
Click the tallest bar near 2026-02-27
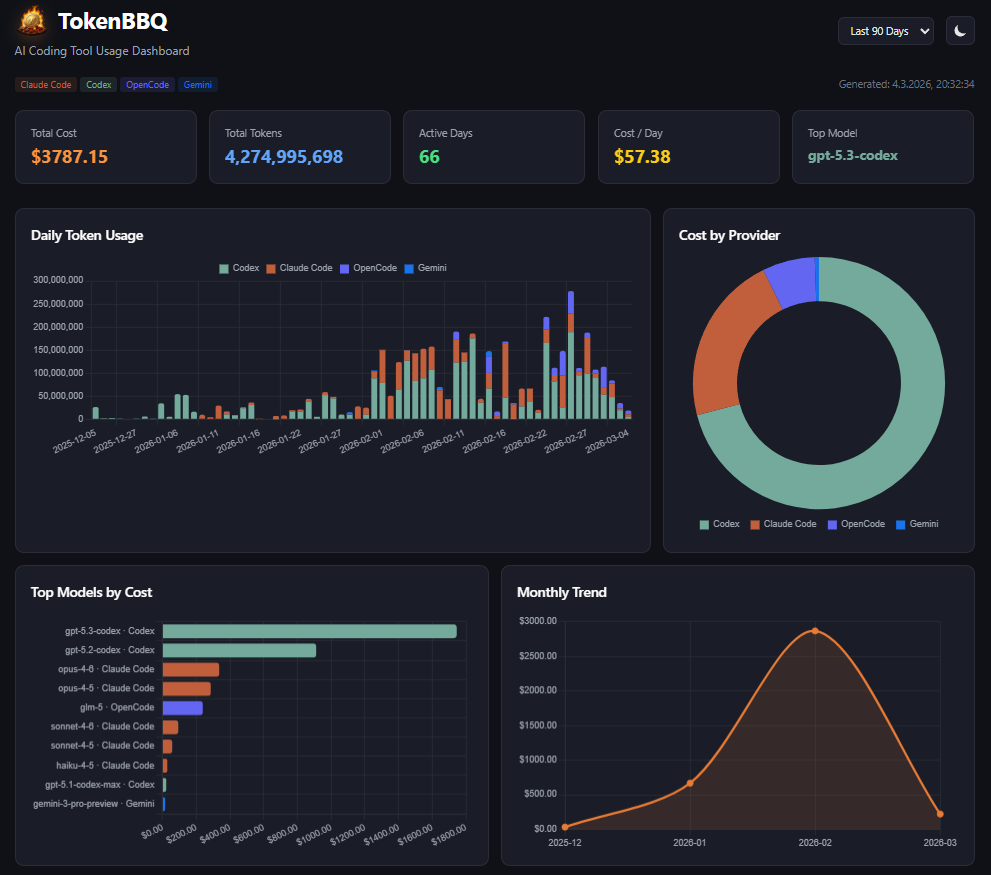click(x=571, y=350)
